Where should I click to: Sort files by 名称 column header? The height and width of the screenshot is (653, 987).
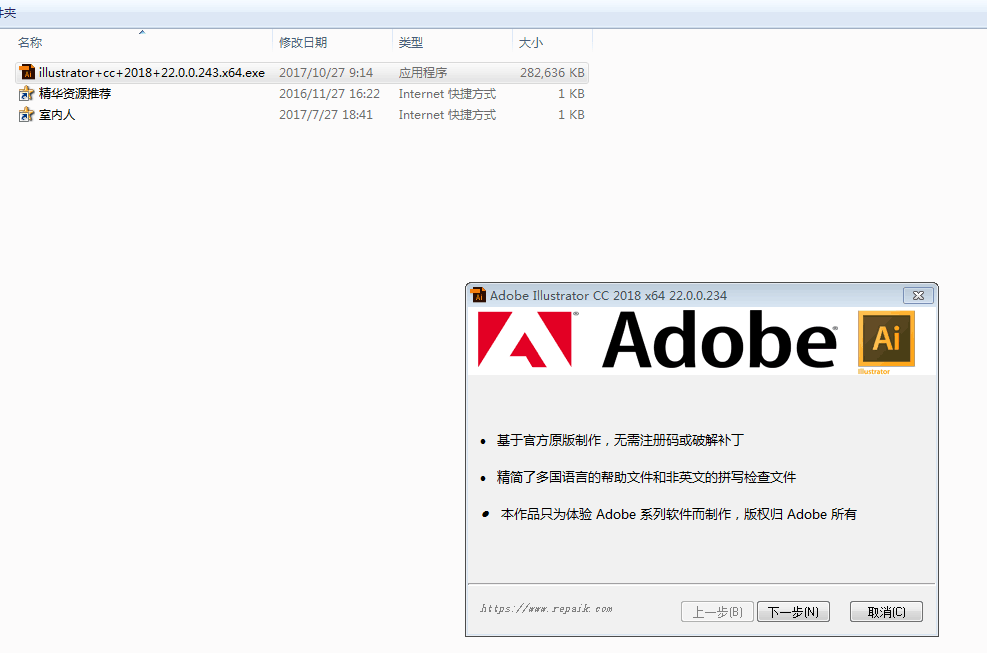coord(30,43)
